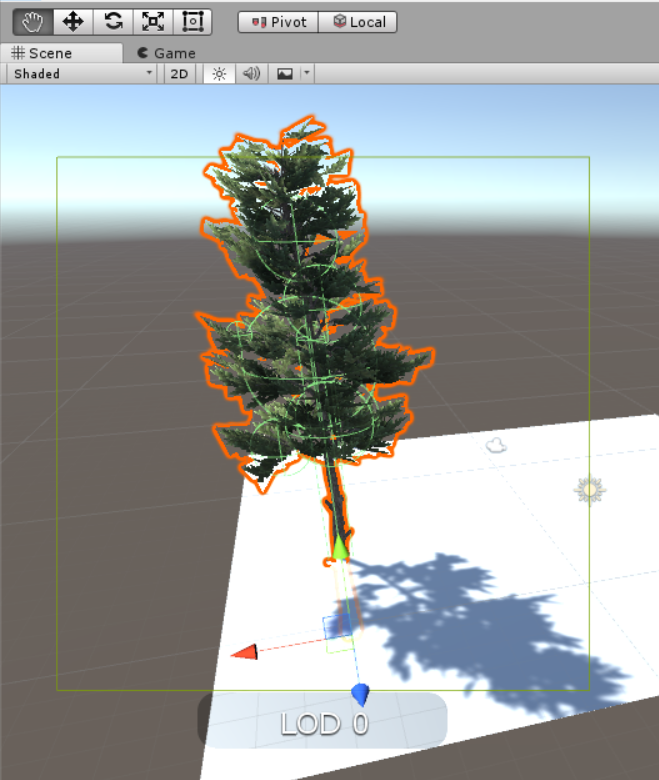Select the Hand tool
Viewport: 659px width, 780px height.
click(33, 22)
